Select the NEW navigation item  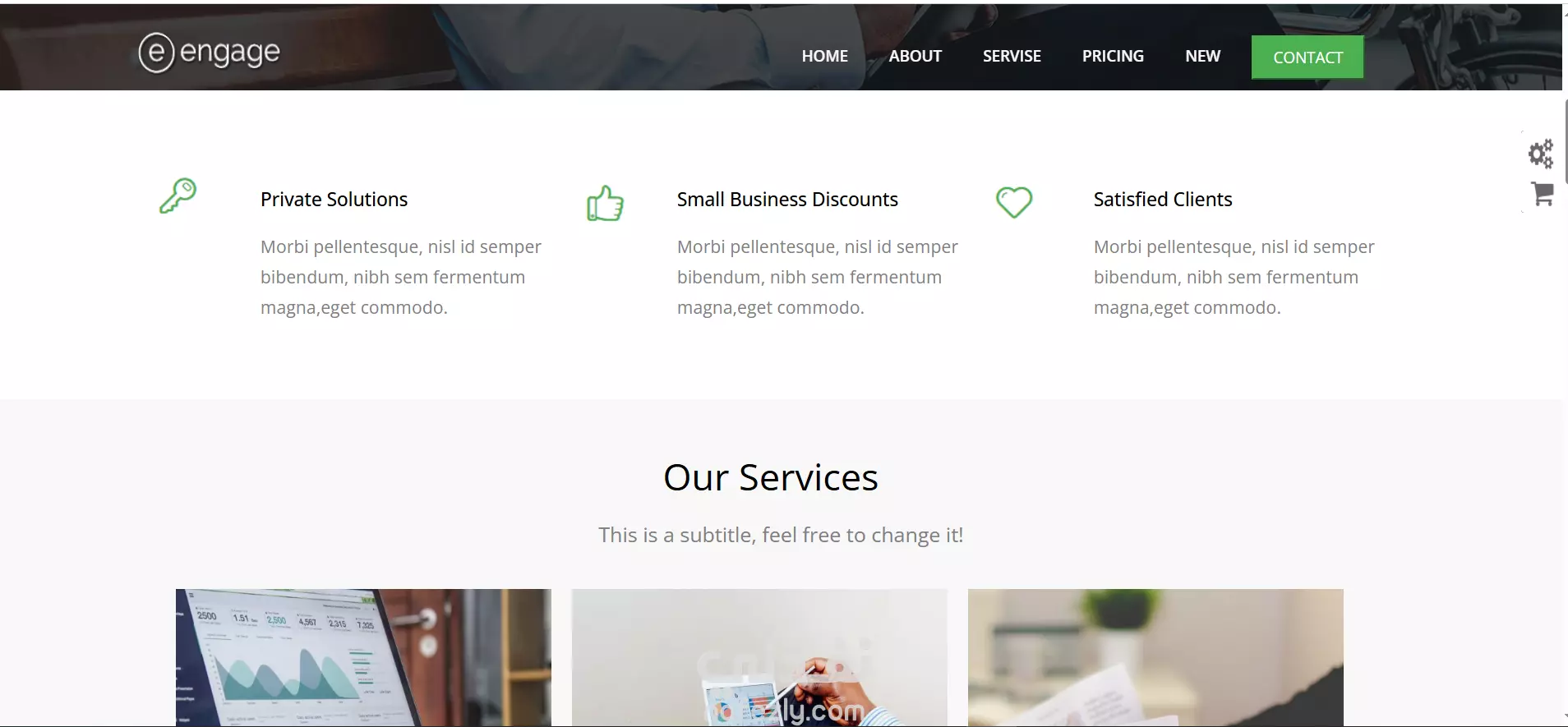tap(1202, 56)
